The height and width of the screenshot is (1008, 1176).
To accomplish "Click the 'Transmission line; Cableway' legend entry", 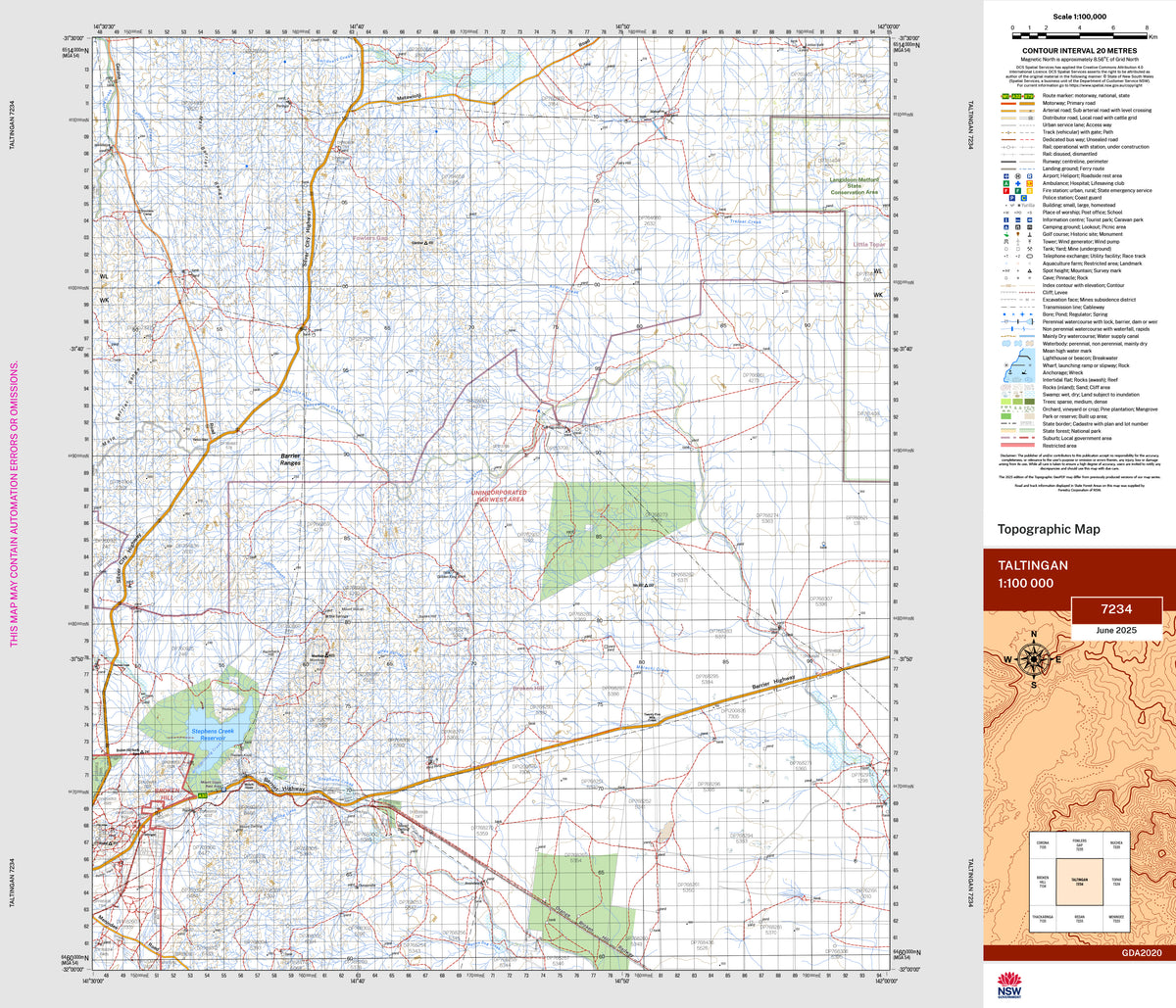I will (1073, 308).
